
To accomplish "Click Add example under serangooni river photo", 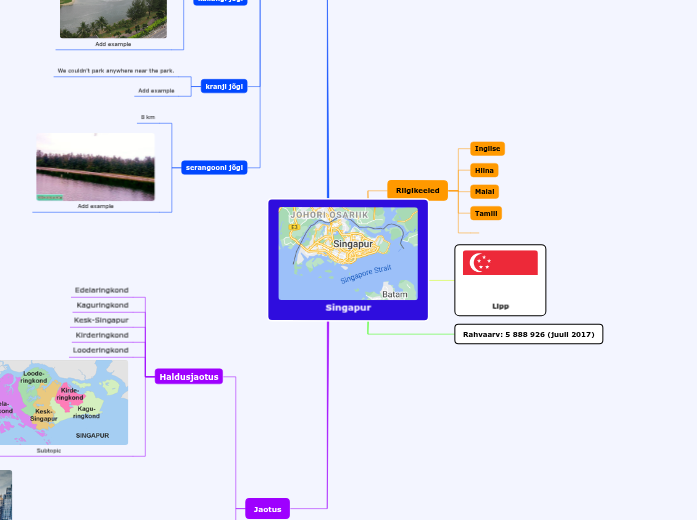I will tap(96, 206).
